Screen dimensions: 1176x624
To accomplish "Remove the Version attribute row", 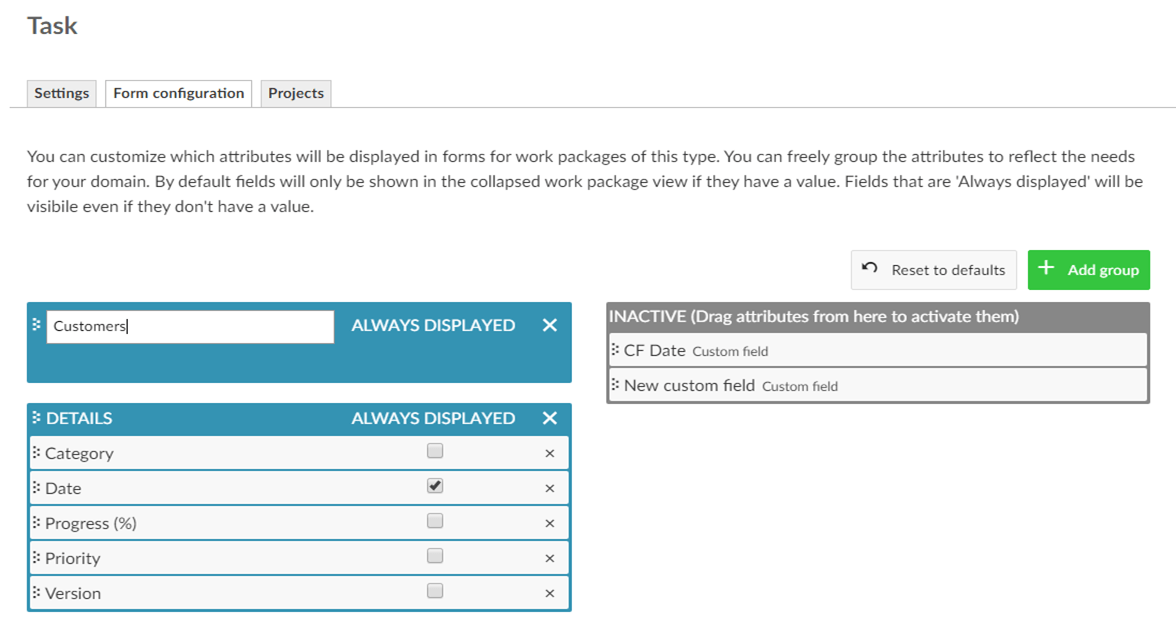I will (x=549, y=594).
